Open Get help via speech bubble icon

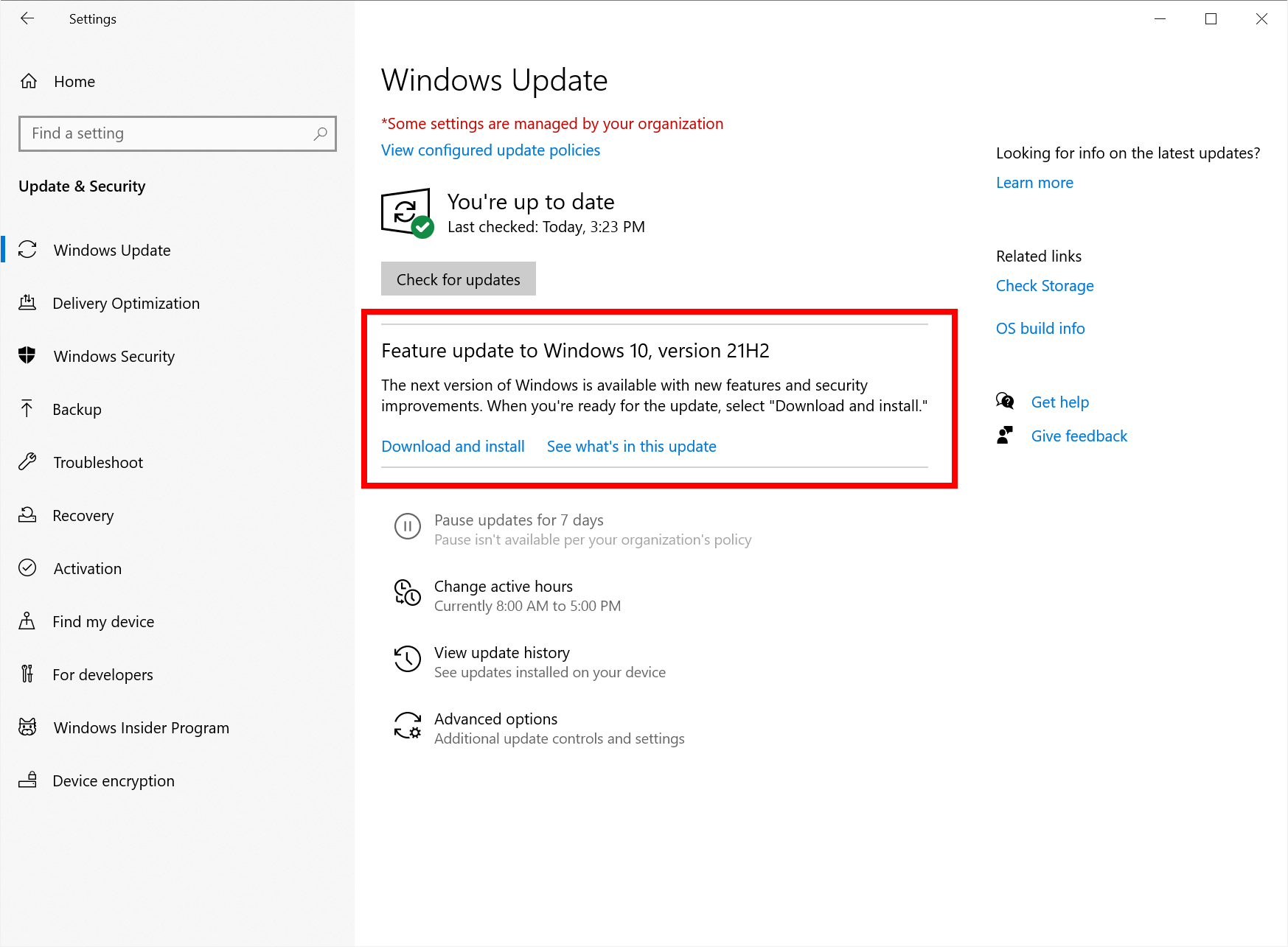point(1005,402)
